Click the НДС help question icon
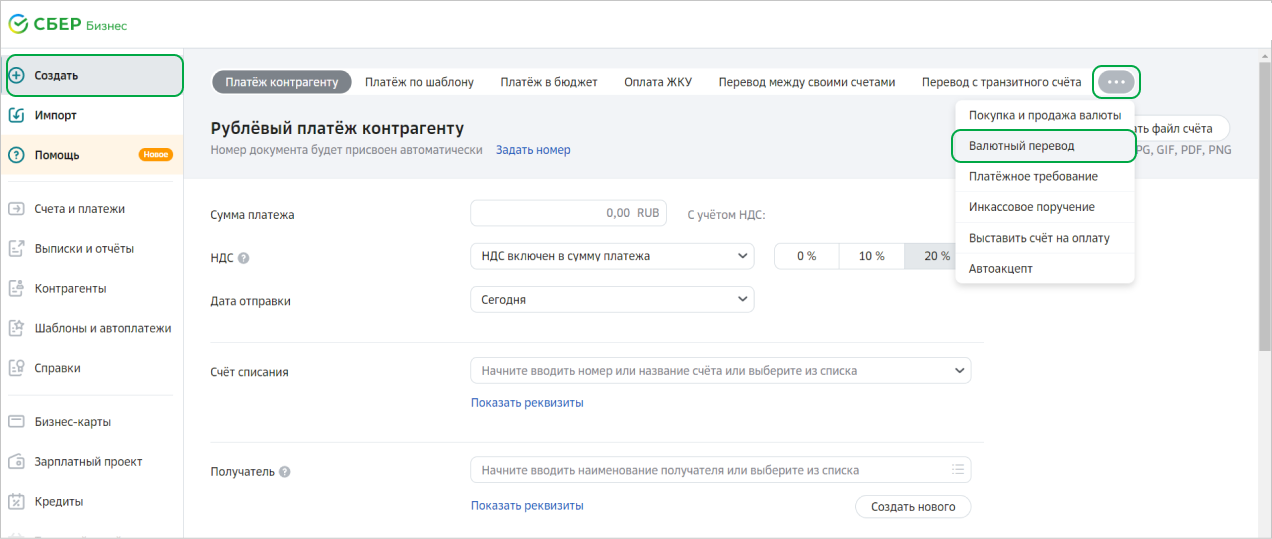This screenshot has height=539, width=1272. point(244,257)
